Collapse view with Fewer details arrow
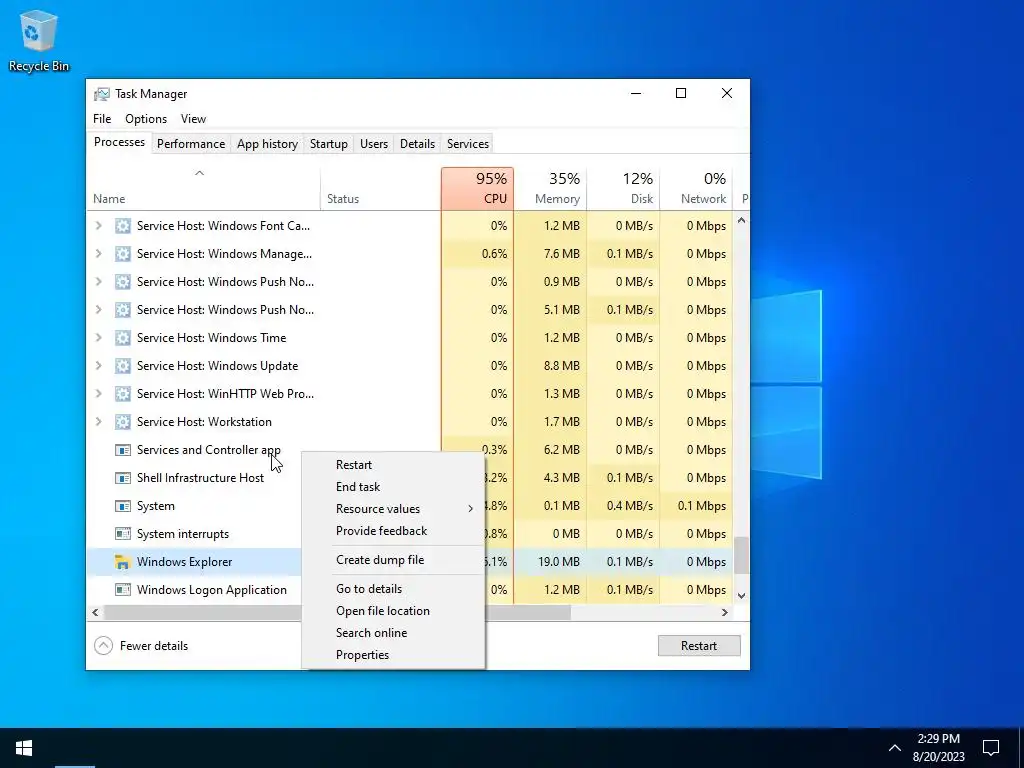This screenshot has height=768, width=1024. pyautogui.click(x=103, y=646)
